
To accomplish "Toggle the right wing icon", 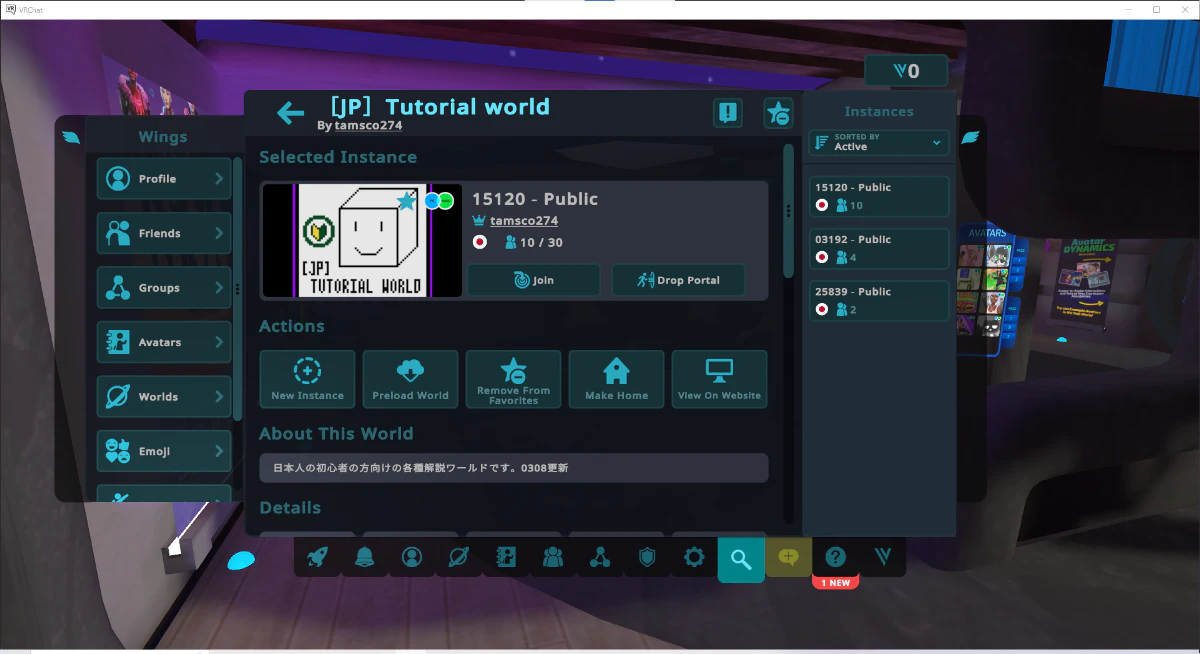I will 970,137.
